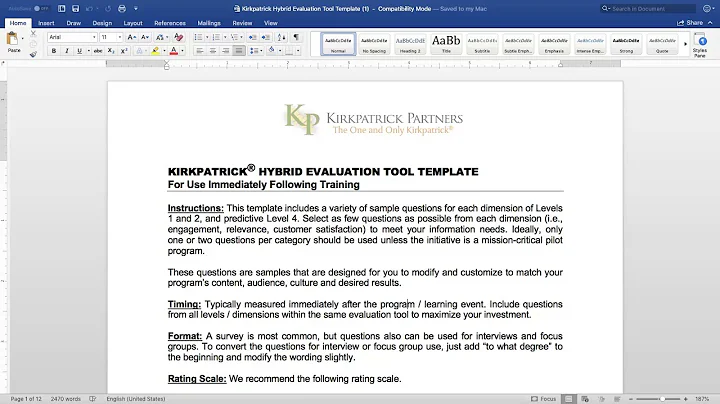
Task: Expand the underline style arrow
Action: [x=88, y=51]
